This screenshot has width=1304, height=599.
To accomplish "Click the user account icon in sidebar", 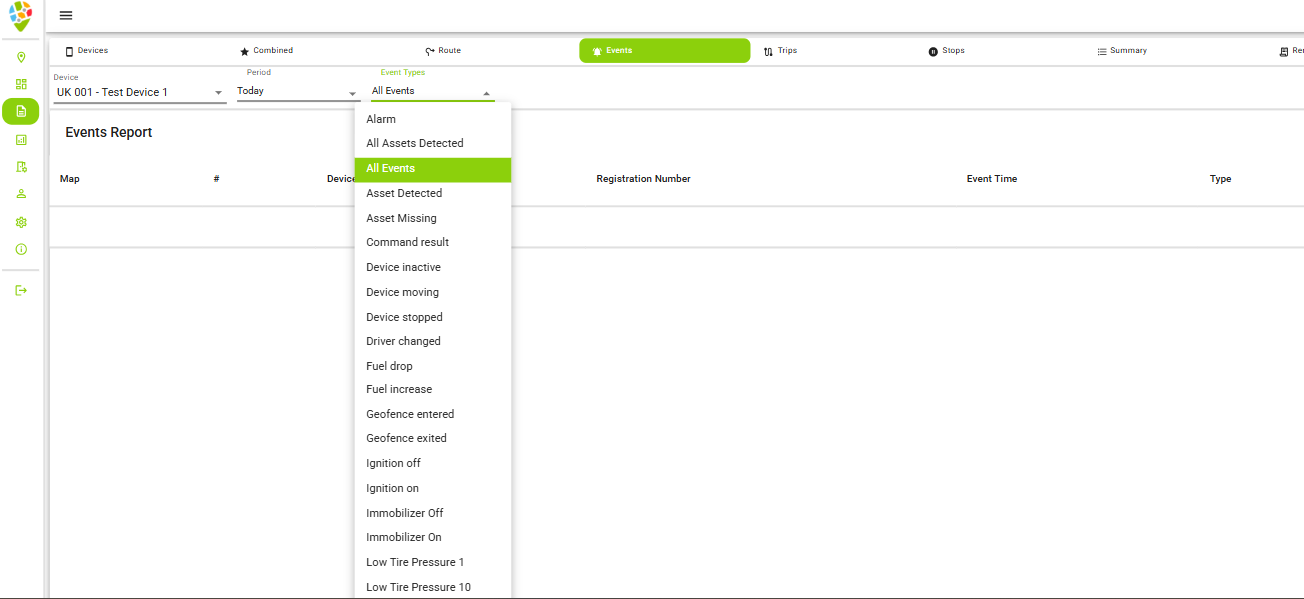I will [x=21, y=194].
